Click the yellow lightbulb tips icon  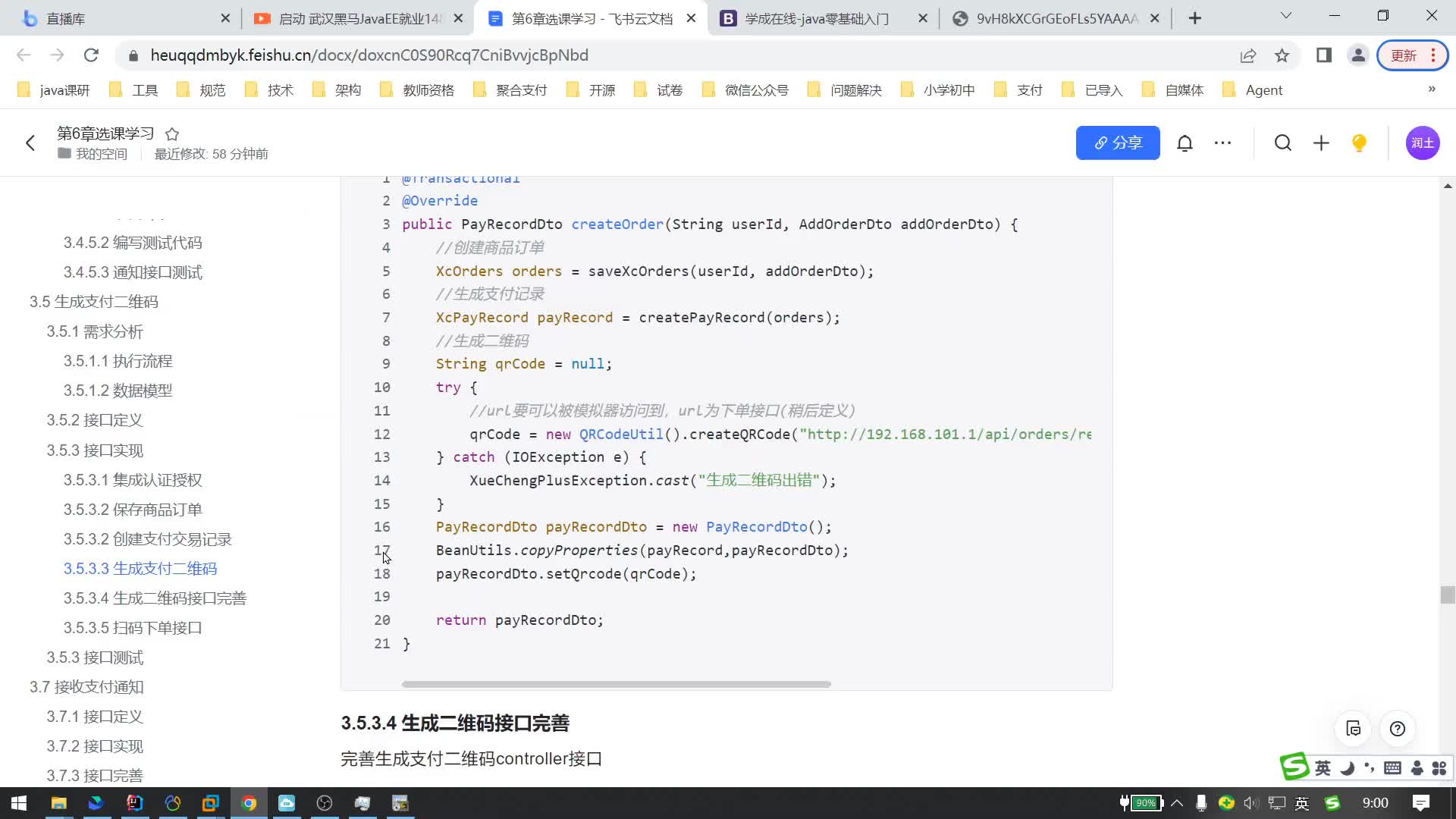pyautogui.click(x=1359, y=143)
